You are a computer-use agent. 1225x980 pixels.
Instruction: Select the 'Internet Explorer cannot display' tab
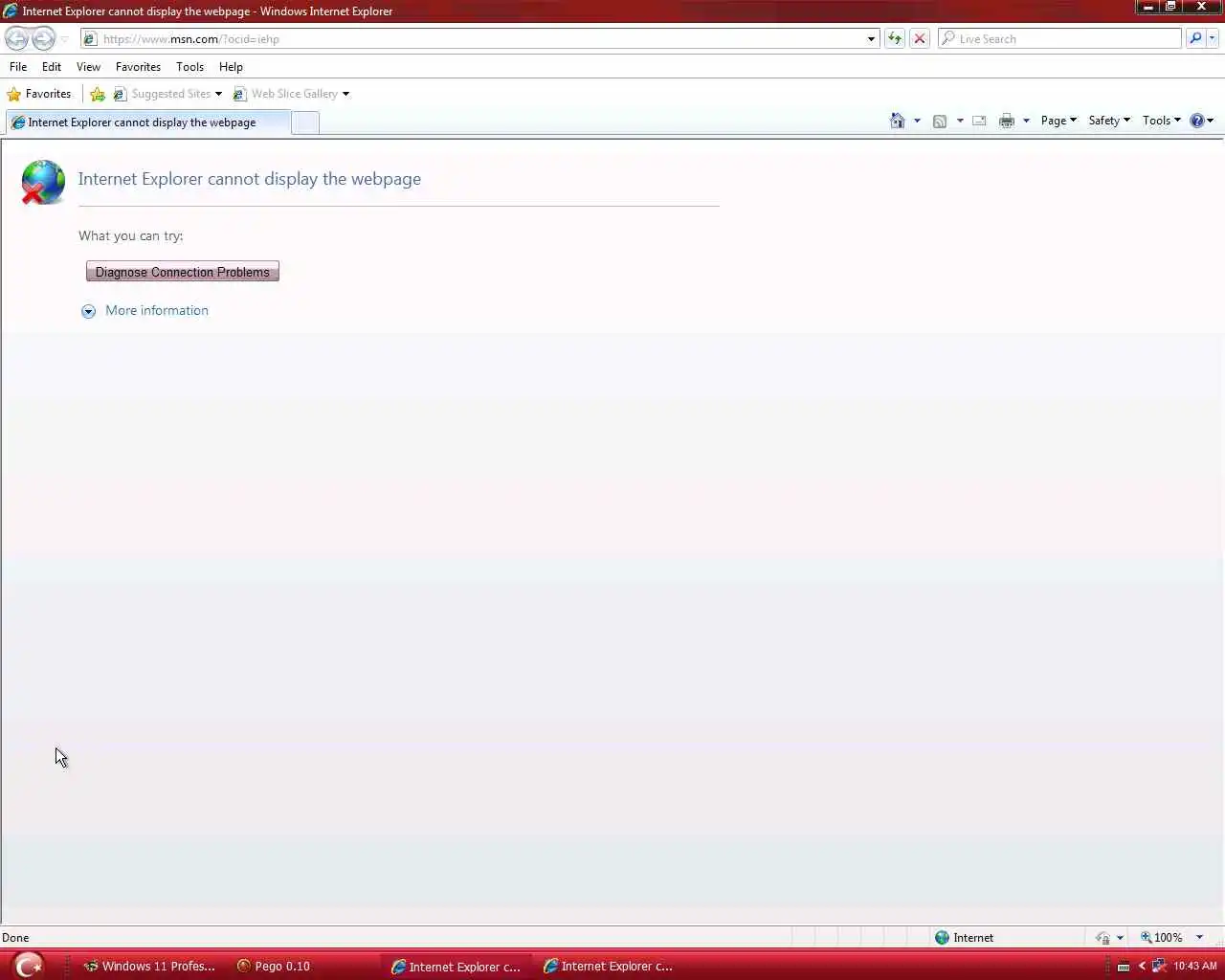pos(147,122)
